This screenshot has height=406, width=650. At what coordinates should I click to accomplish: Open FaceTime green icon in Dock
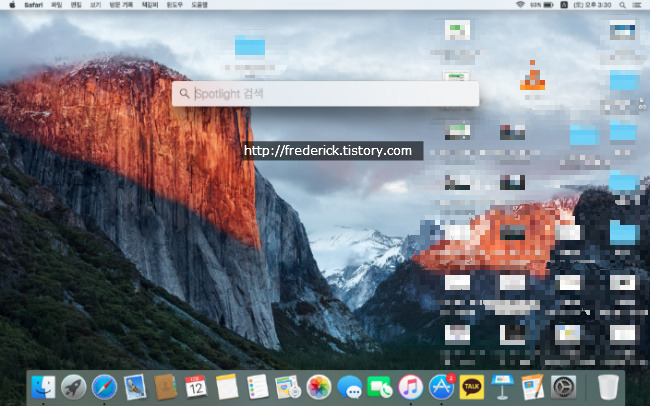[x=379, y=387]
